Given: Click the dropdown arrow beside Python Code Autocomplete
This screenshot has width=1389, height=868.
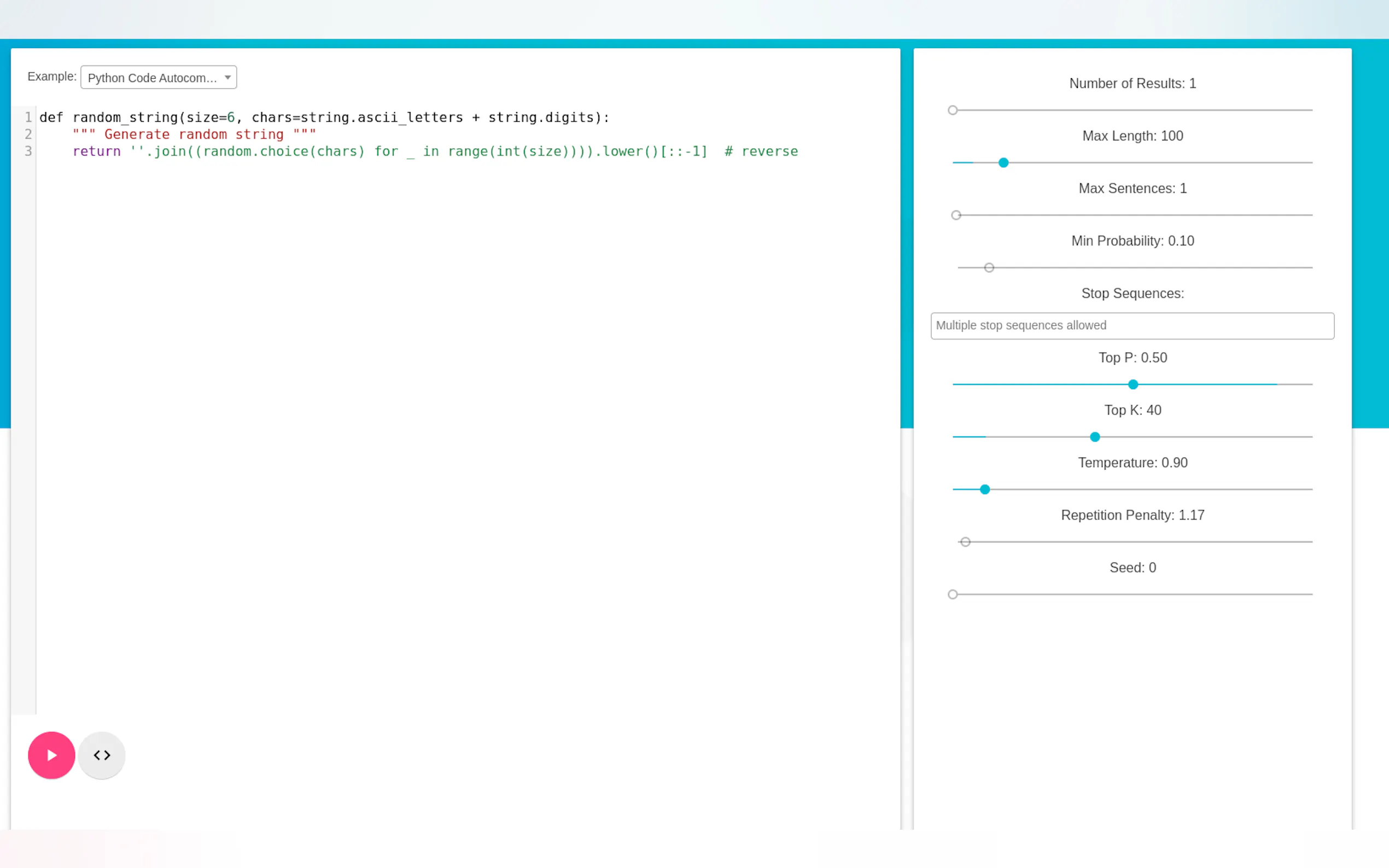Looking at the screenshot, I should [x=228, y=78].
